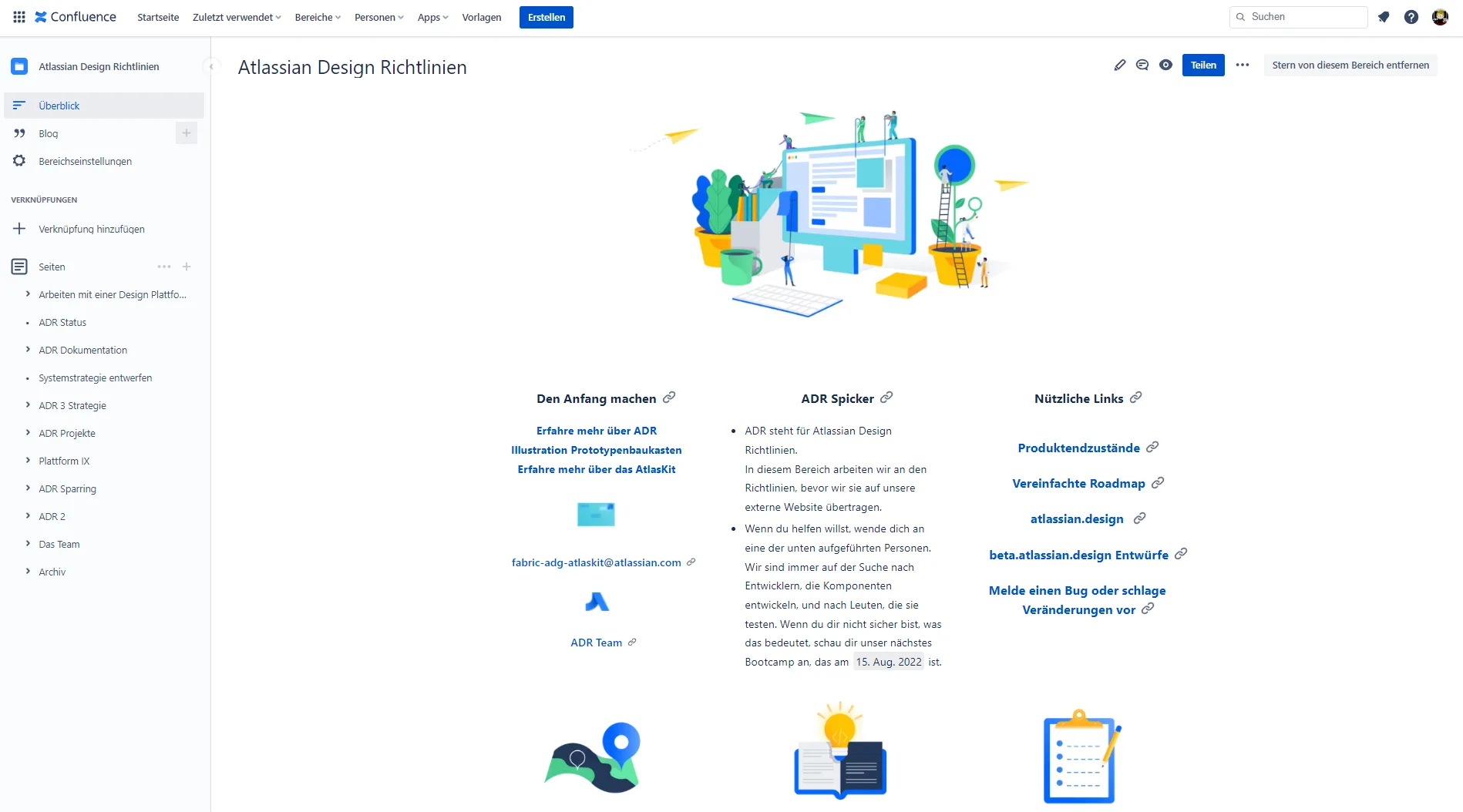Open the Zuletzt verwendet dropdown
The image size is (1463, 812).
tap(237, 17)
